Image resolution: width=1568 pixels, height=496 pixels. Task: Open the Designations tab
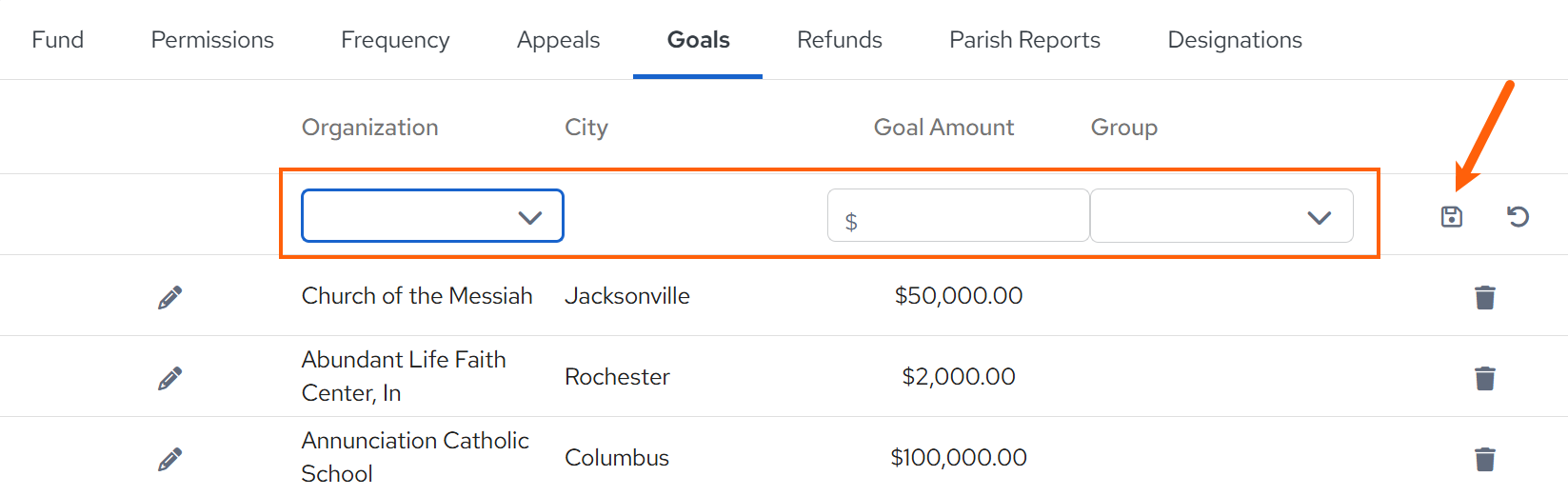point(1235,40)
